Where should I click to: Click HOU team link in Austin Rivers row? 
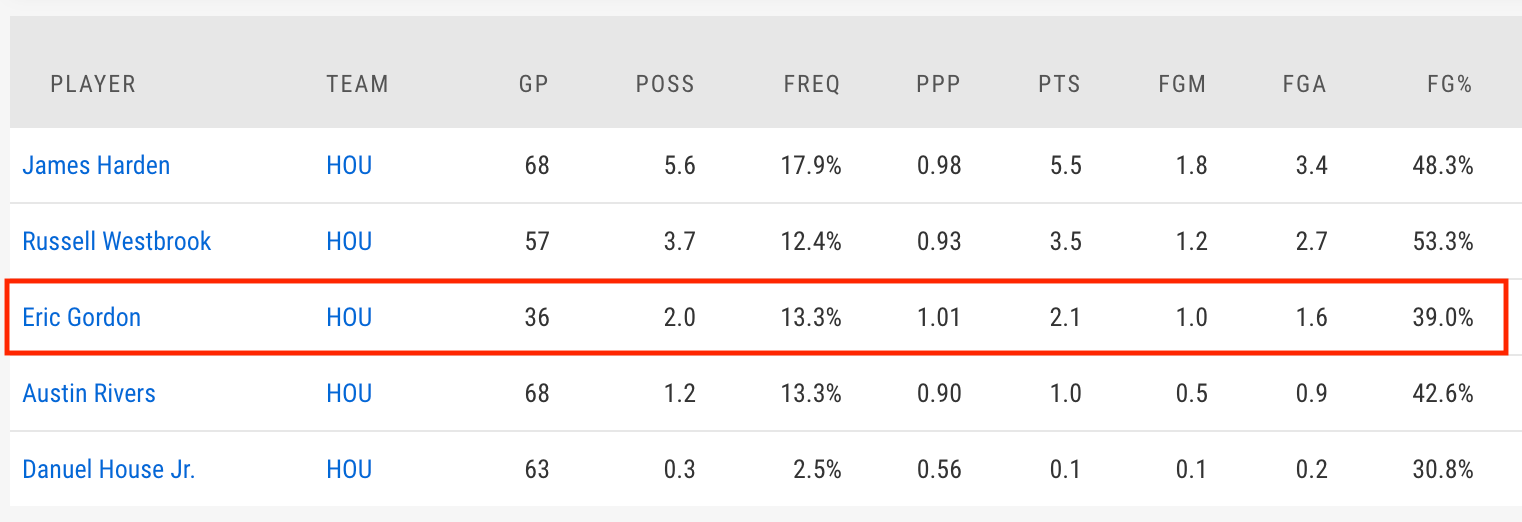pos(349,393)
